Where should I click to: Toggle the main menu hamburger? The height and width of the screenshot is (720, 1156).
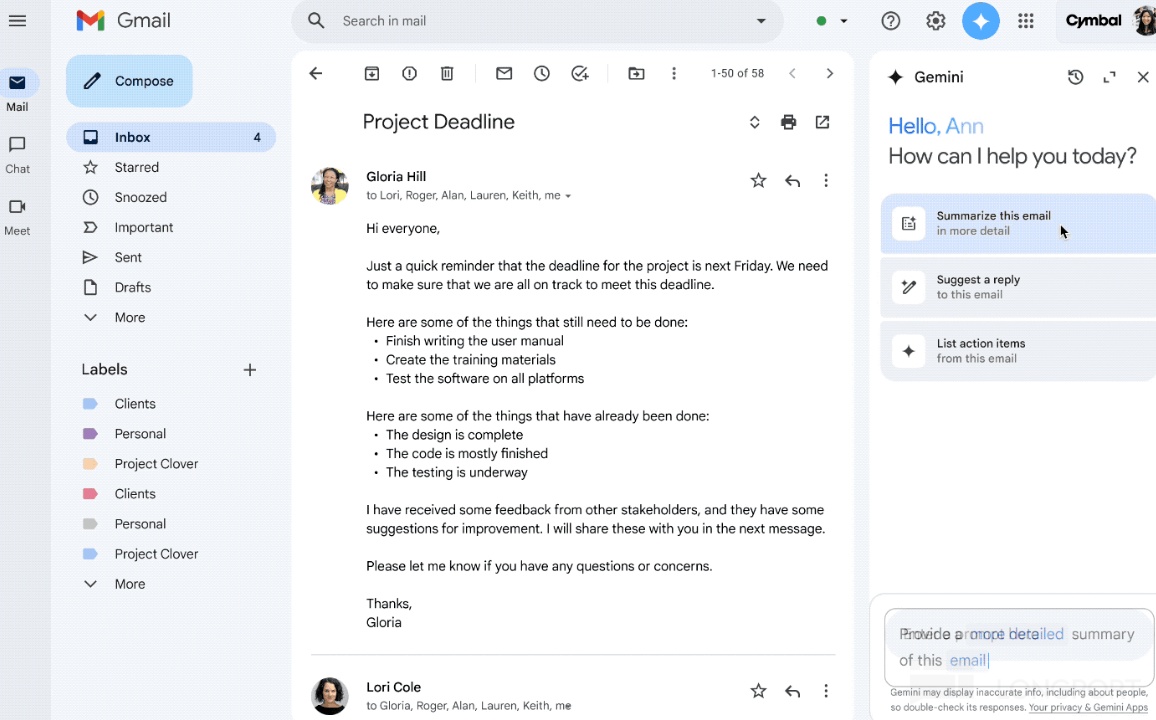(x=17, y=20)
